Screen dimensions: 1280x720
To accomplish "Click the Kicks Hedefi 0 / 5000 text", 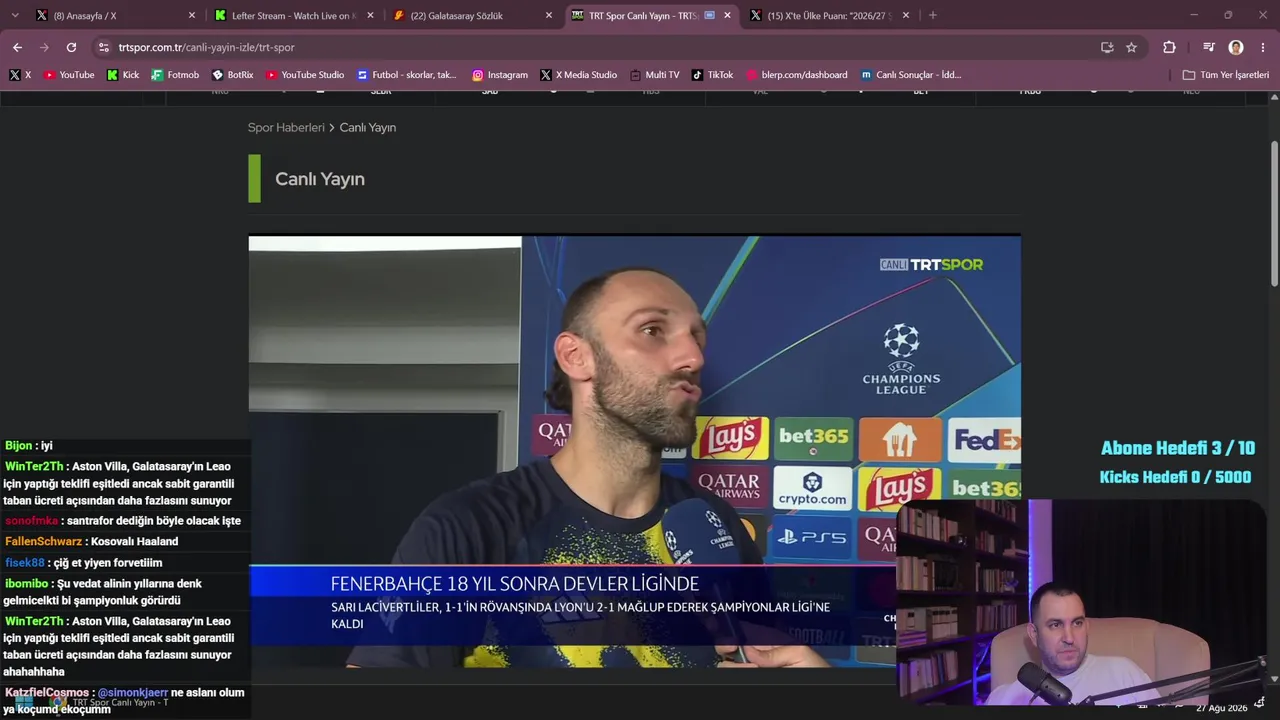I will click(1176, 478).
